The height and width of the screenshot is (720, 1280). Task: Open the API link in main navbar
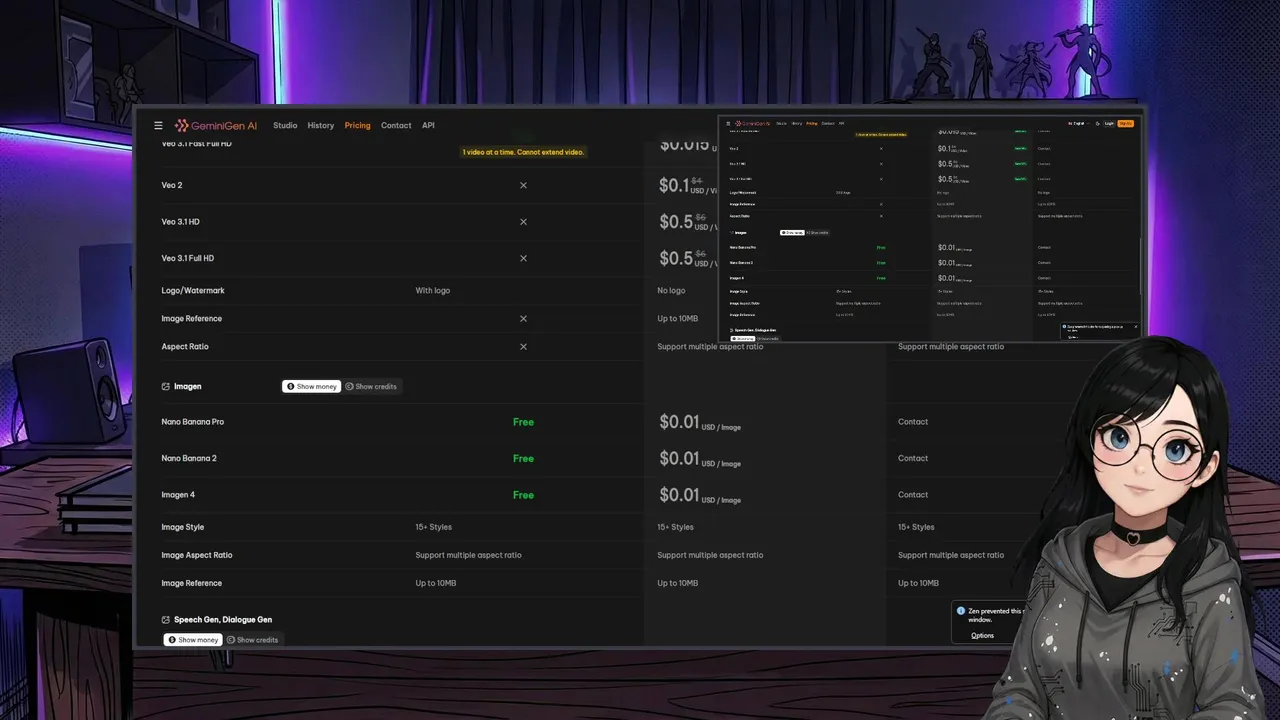428,125
